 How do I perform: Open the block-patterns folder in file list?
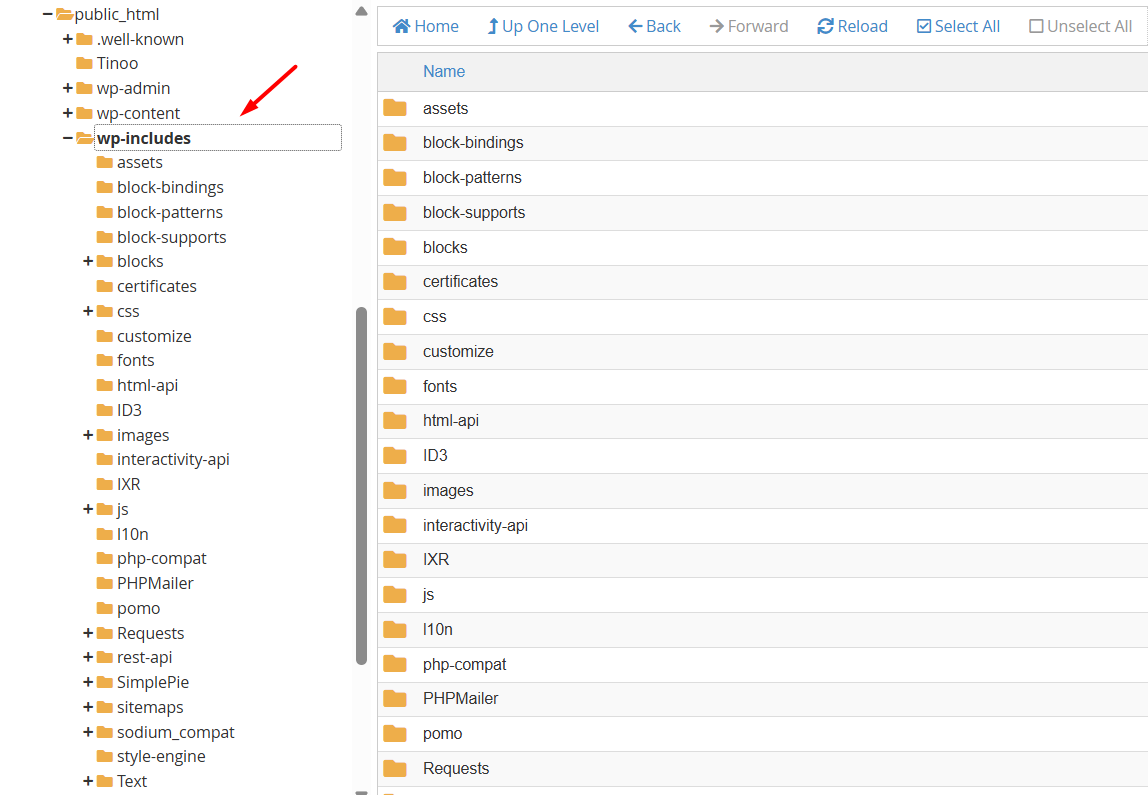click(x=472, y=178)
